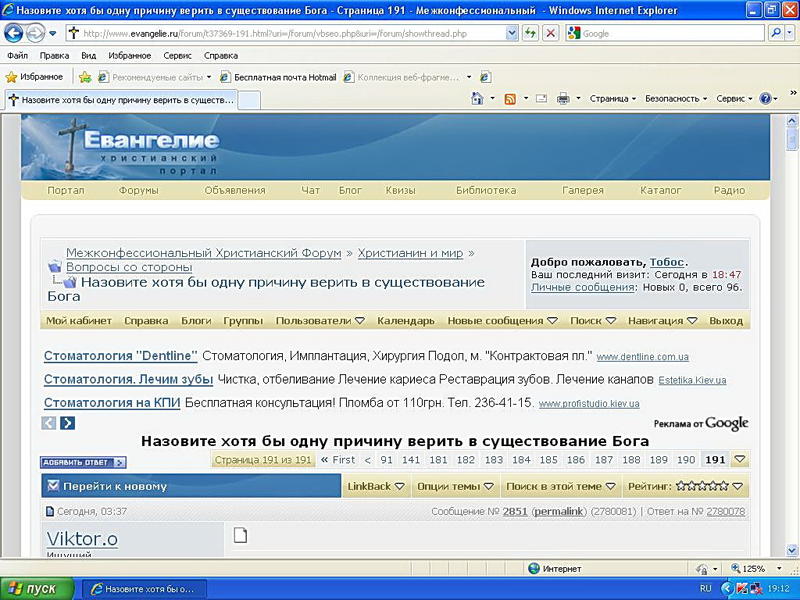The image size is (800, 600).
Task: Click the help question mark icon
Action: 765,99
